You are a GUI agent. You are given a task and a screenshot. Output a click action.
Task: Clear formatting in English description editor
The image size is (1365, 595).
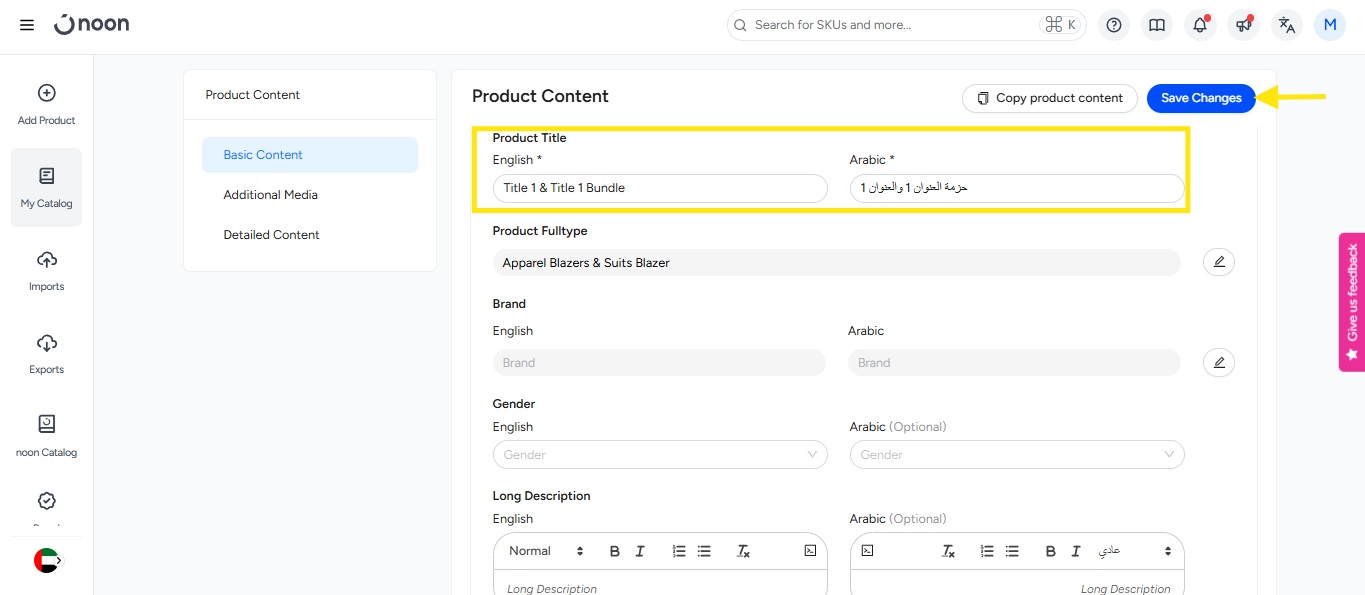[743, 551]
